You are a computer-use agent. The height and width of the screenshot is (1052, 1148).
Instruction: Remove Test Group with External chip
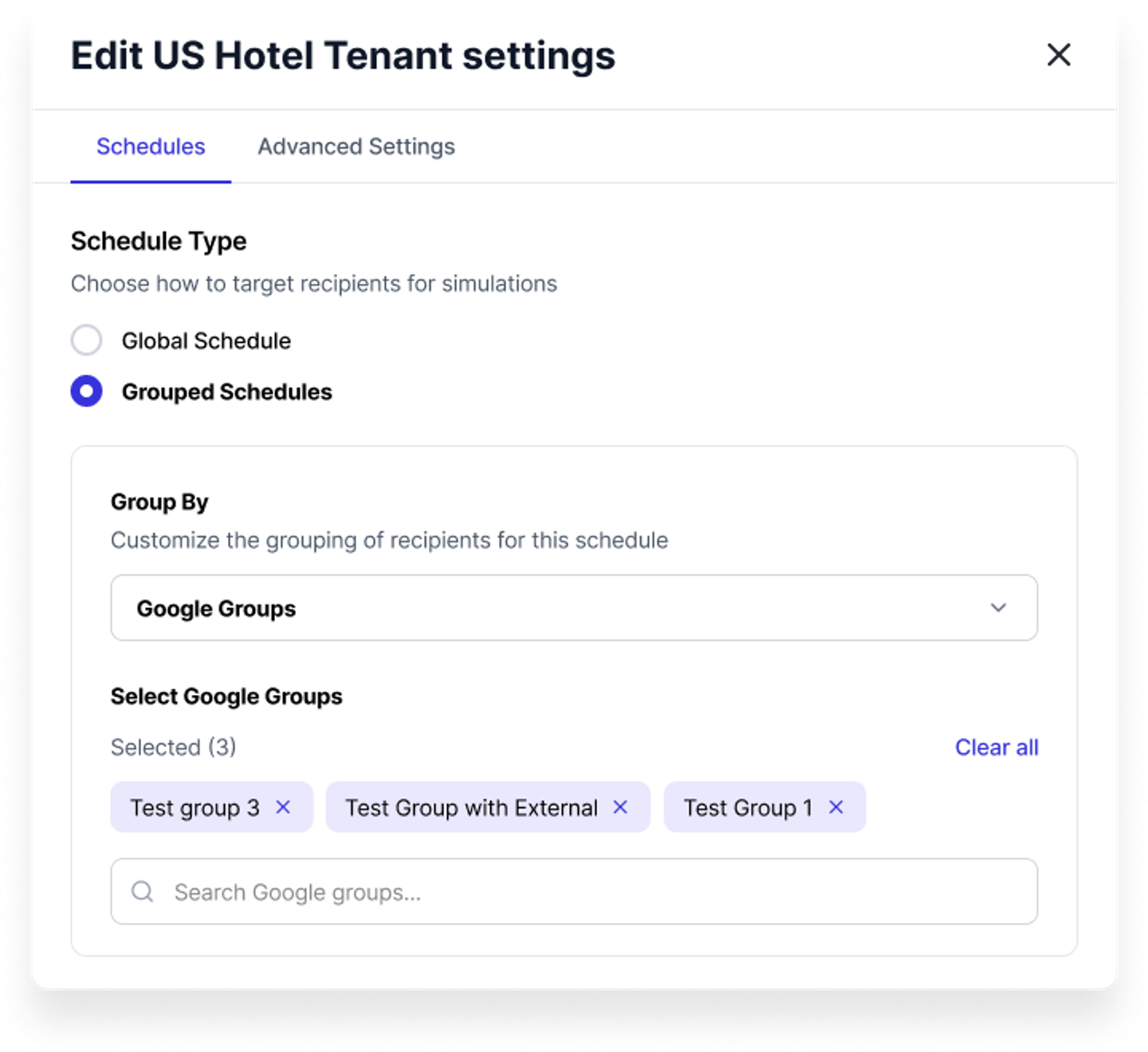(620, 807)
